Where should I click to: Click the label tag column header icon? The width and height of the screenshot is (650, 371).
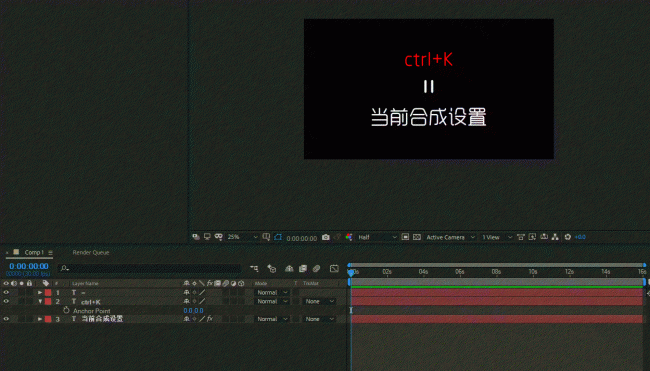point(46,284)
